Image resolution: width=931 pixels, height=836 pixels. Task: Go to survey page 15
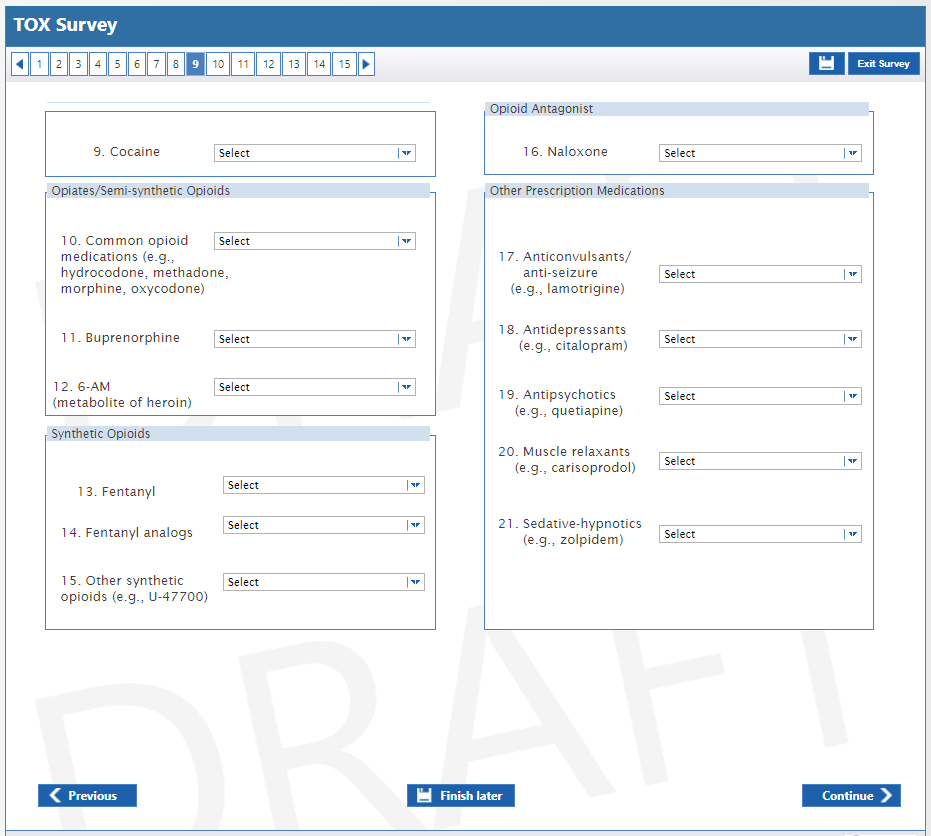click(344, 64)
